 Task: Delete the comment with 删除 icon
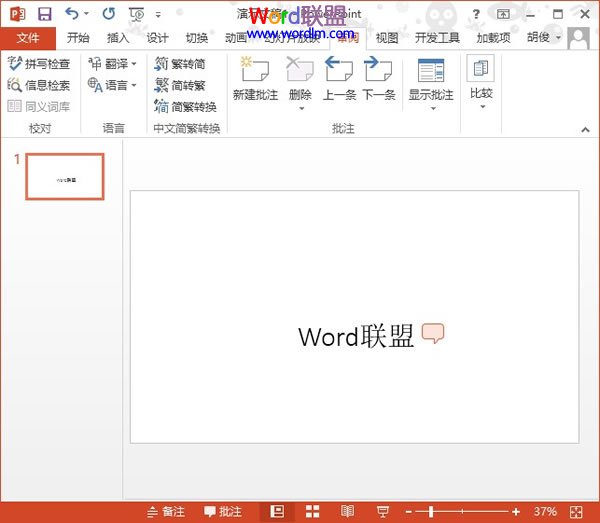click(300, 69)
